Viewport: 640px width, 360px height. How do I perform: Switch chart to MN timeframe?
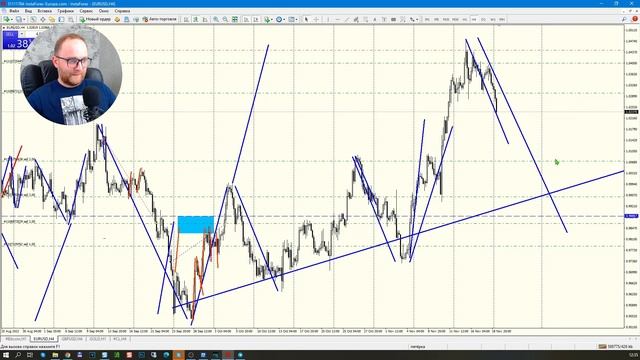pos(502,19)
